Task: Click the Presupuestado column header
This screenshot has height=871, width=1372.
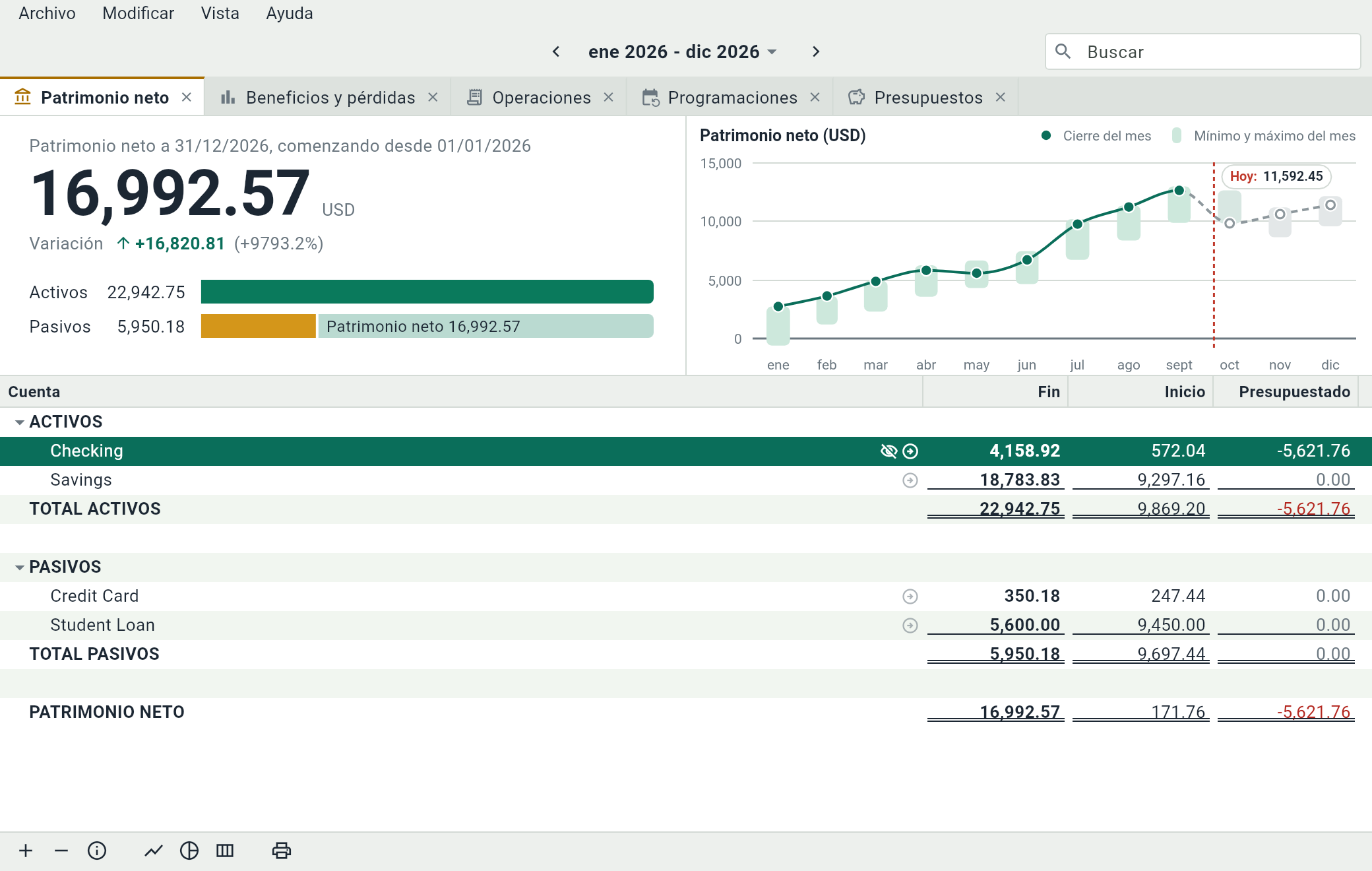Action: click(1286, 392)
